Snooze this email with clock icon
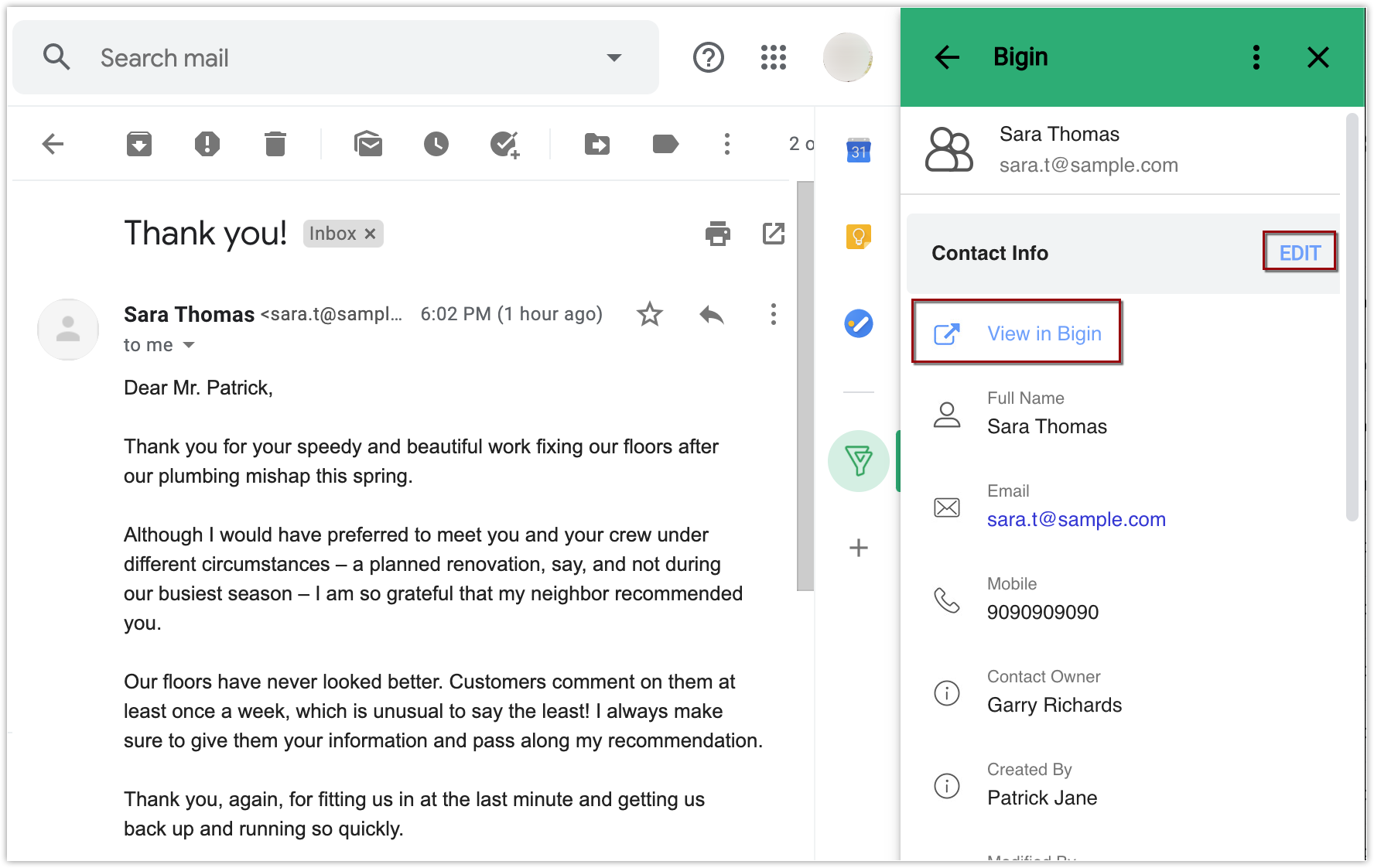This screenshot has width=1374, height=868. pyautogui.click(x=436, y=144)
